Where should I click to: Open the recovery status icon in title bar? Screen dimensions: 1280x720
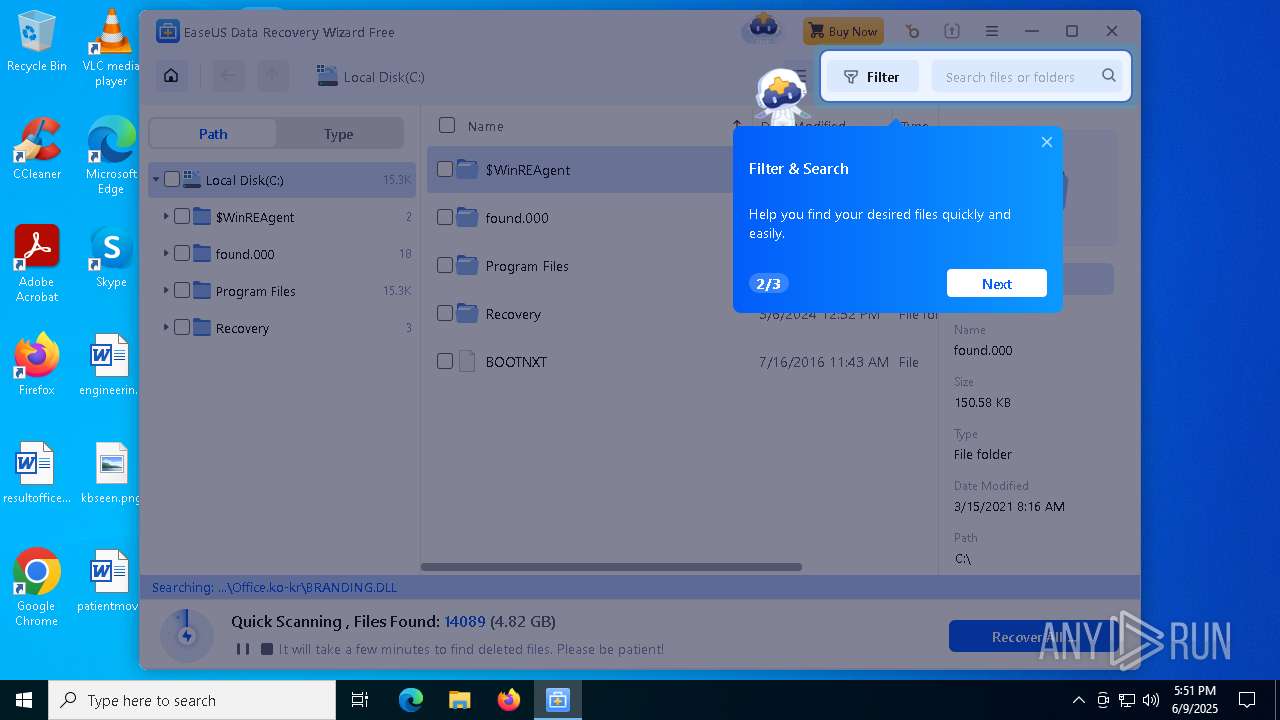tap(911, 31)
